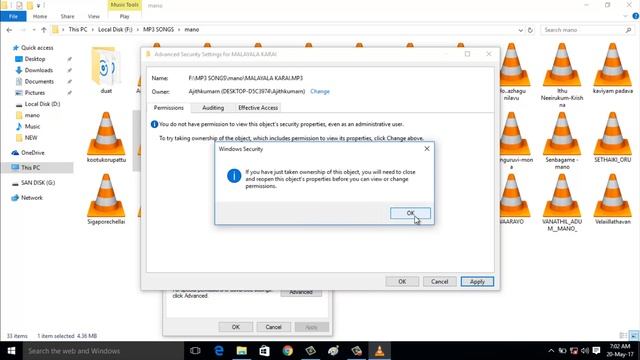Refresh the current folder view
640x360 pixels.
click(530, 30)
